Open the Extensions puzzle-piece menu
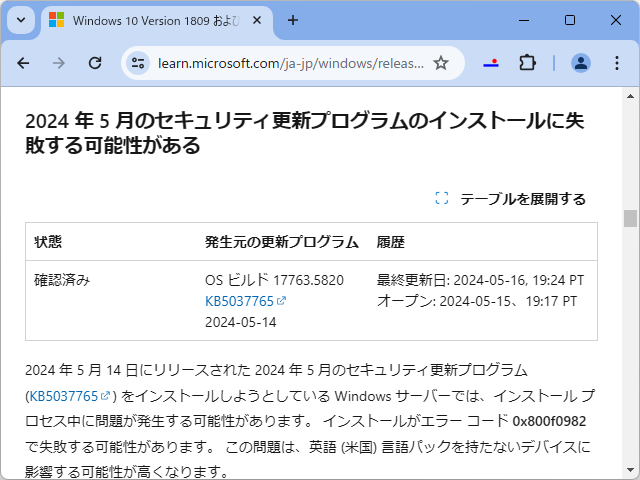Viewport: 640px width, 480px height. 527,63
